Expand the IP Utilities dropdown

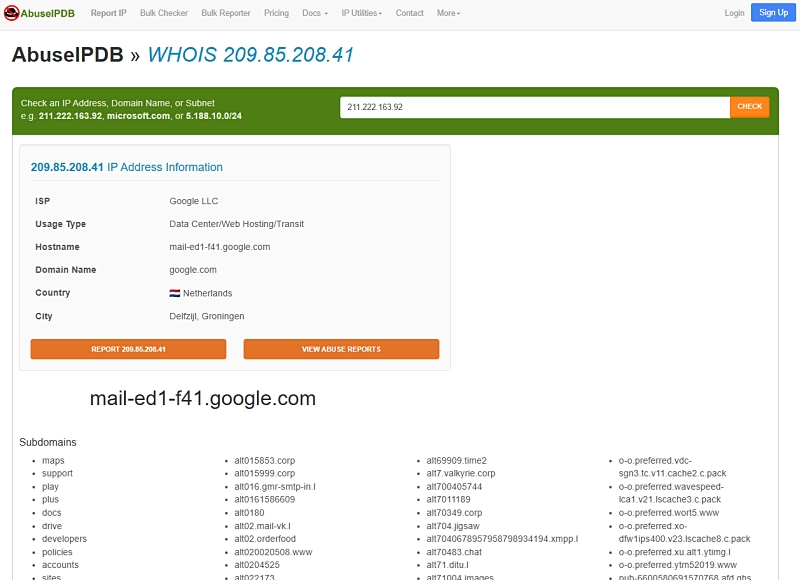pos(361,13)
